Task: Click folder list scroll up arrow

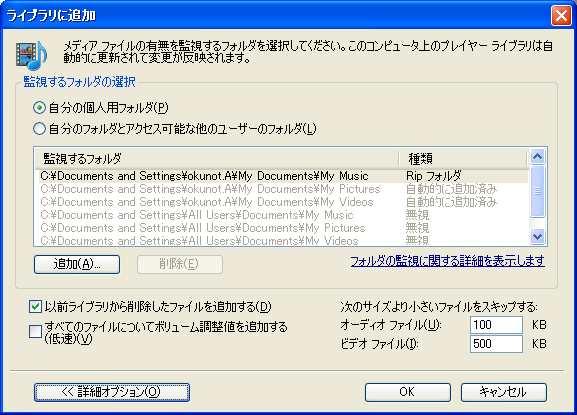Action: [x=538, y=157]
